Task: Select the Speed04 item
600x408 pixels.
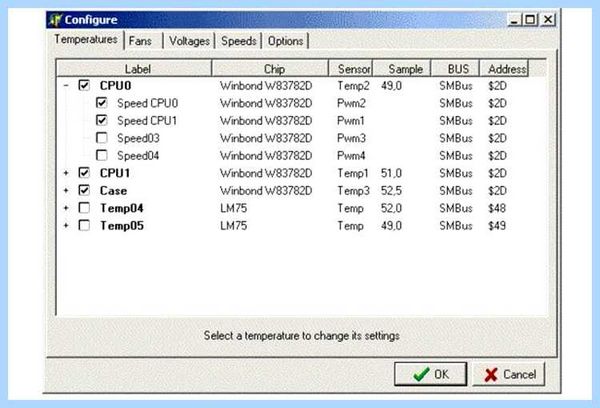Action: [138, 156]
